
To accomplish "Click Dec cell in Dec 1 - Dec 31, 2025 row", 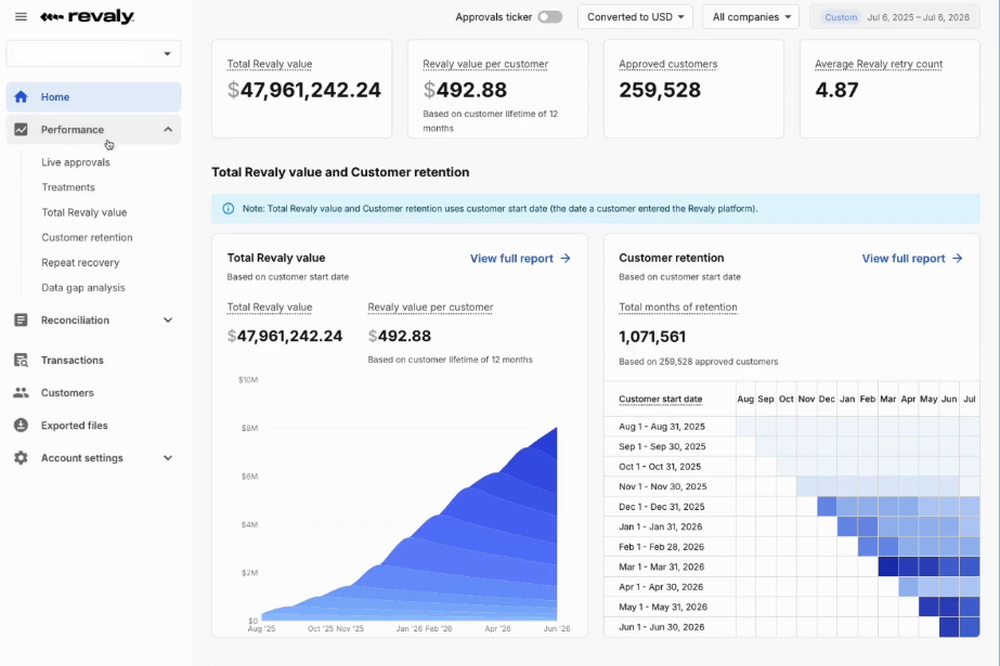I will coord(827,507).
